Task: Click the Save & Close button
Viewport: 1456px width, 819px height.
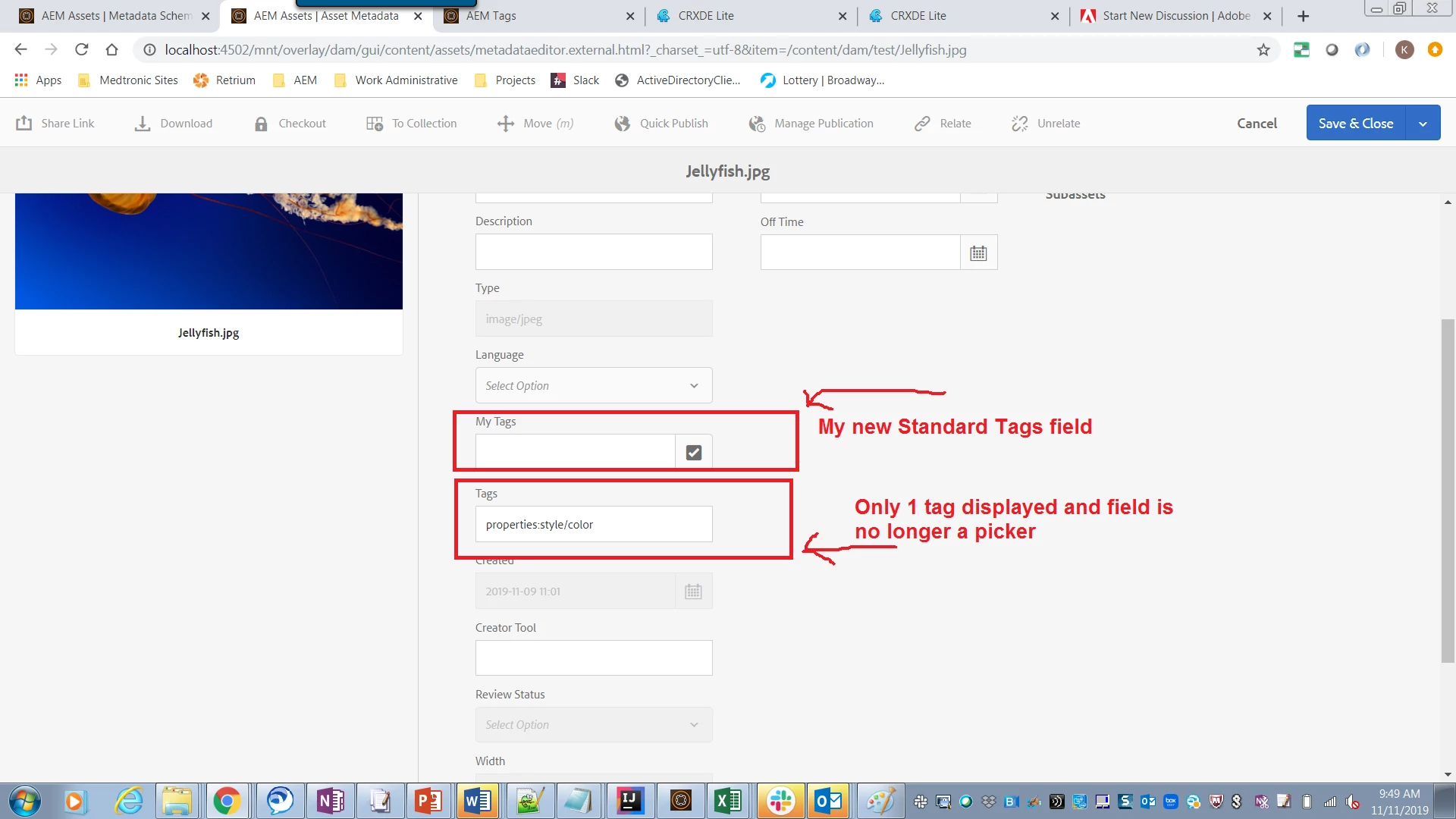Action: tap(1355, 124)
